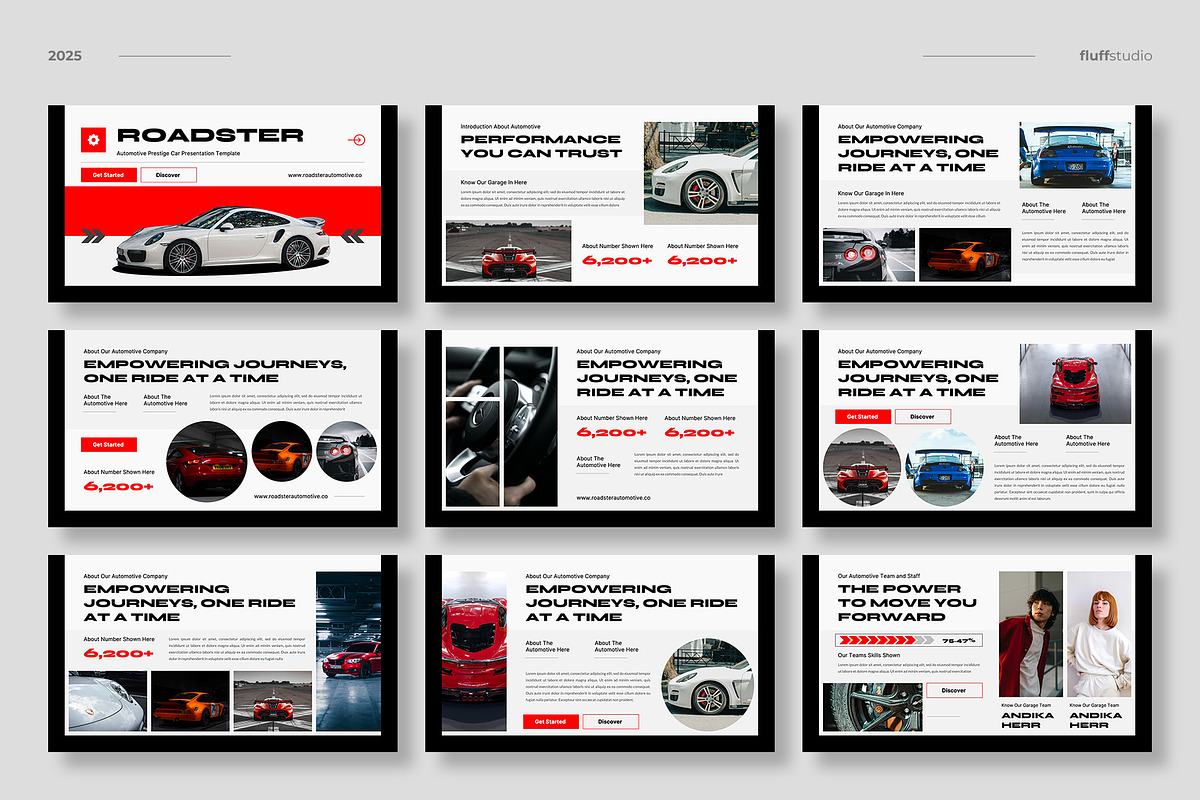
Task: Select the red sports car rear photo, bottom-center slide
Action: pos(475,651)
